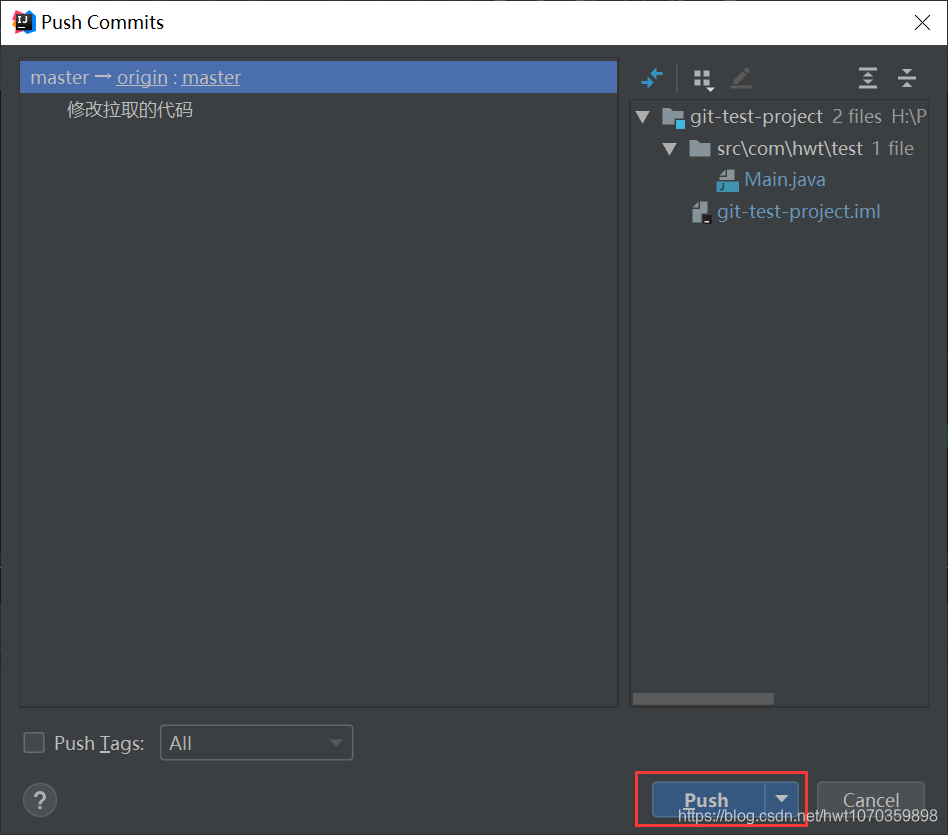Screen dimensions: 948x835
Task: Select the commit '修改拉取的代码'
Action: tap(129, 109)
